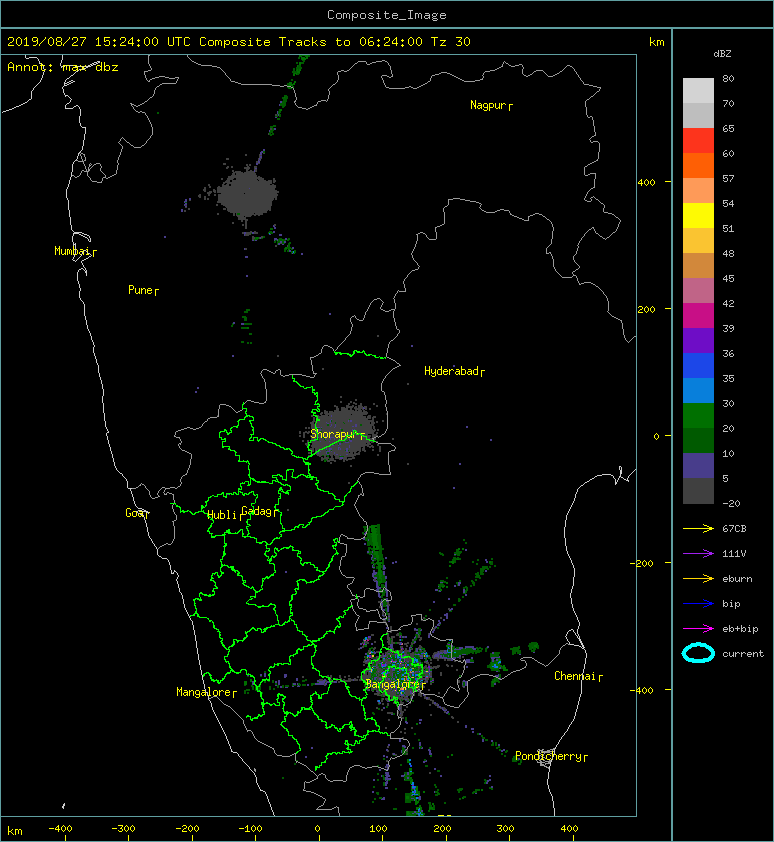Viewport: 774px width, 842px height.
Task: Click the 300 tick on bottom axis
Action: tap(505, 829)
